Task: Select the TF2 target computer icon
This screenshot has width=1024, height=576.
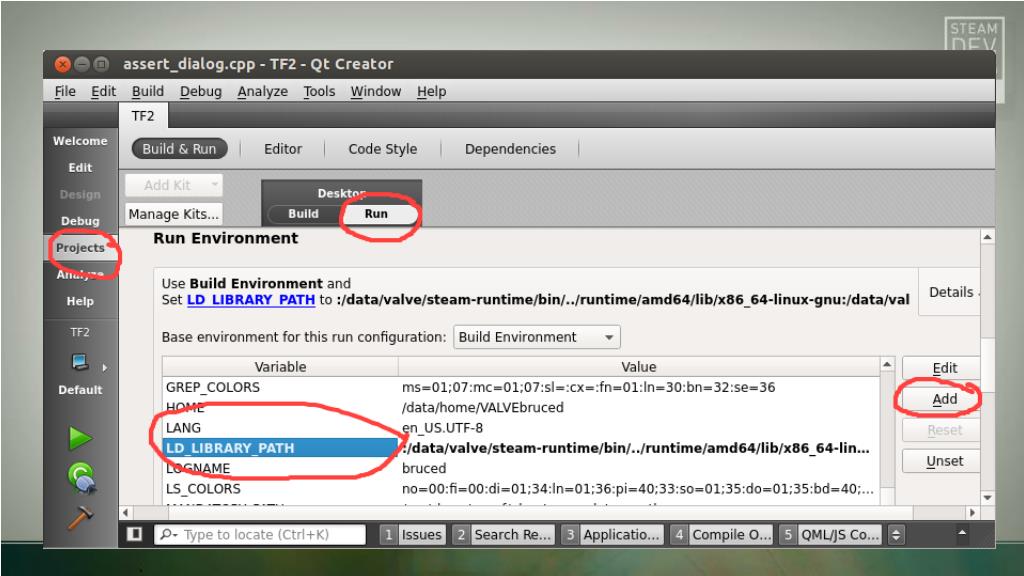Action: [x=80, y=362]
